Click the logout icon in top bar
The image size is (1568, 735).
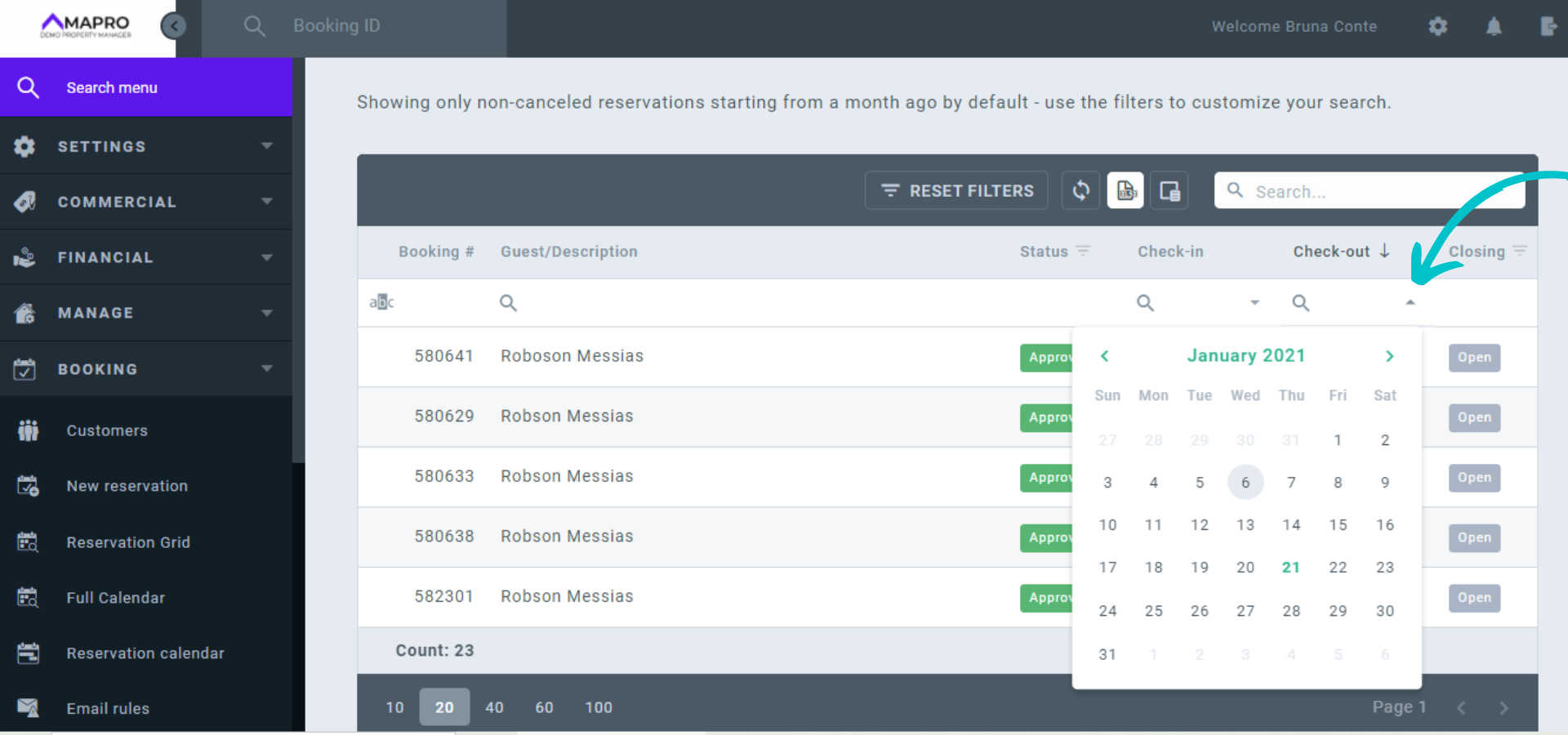click(1548, 26)
